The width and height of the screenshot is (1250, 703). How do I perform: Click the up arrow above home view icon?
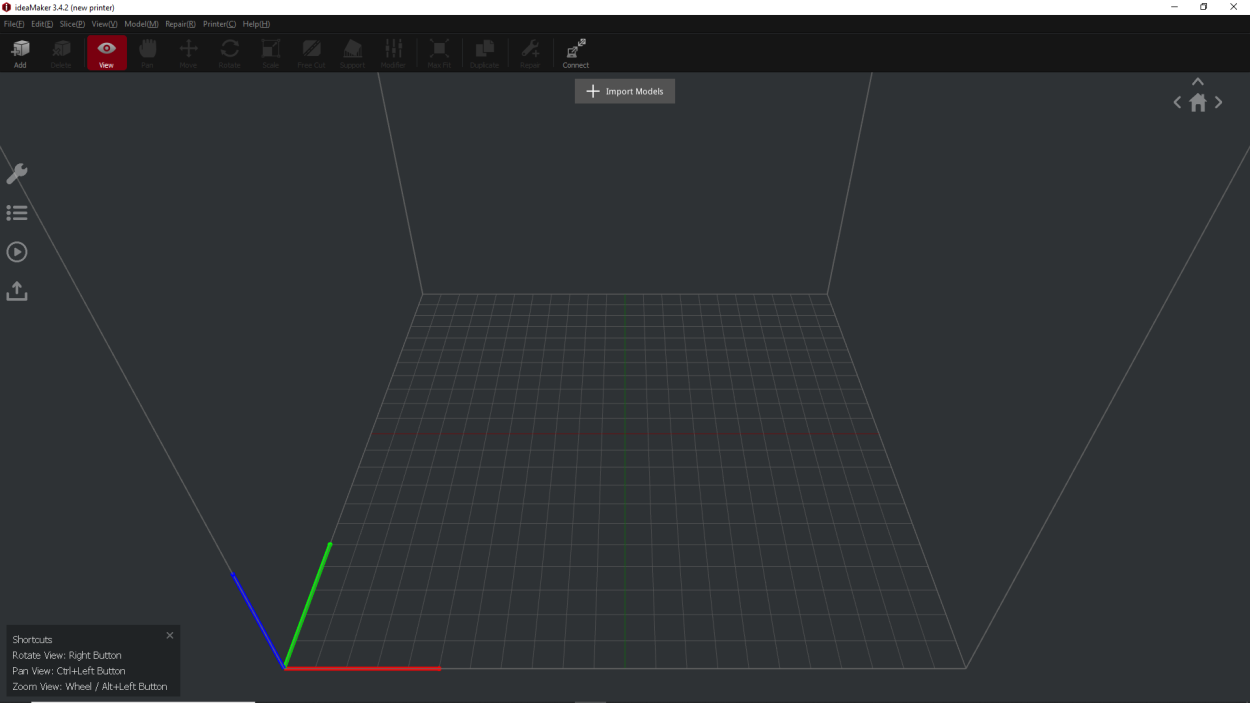point(1198,82)
